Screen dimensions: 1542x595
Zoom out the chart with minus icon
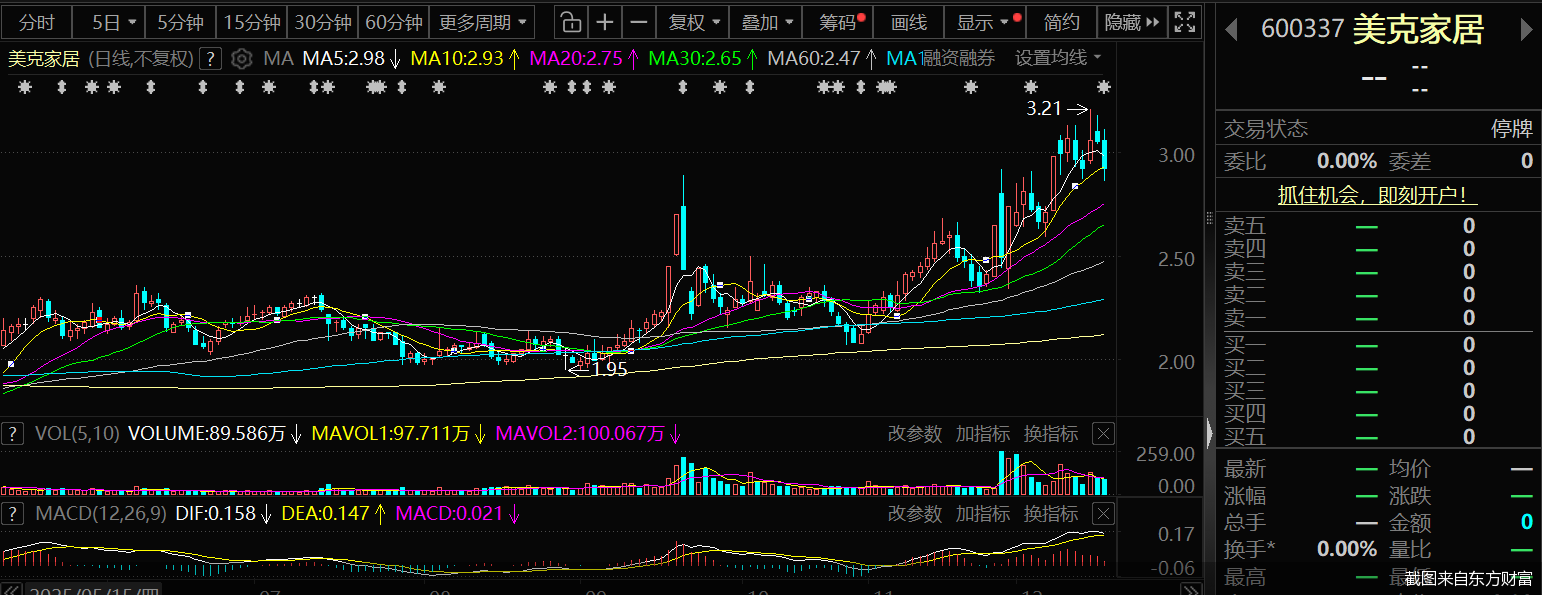[x=640, y=22]
